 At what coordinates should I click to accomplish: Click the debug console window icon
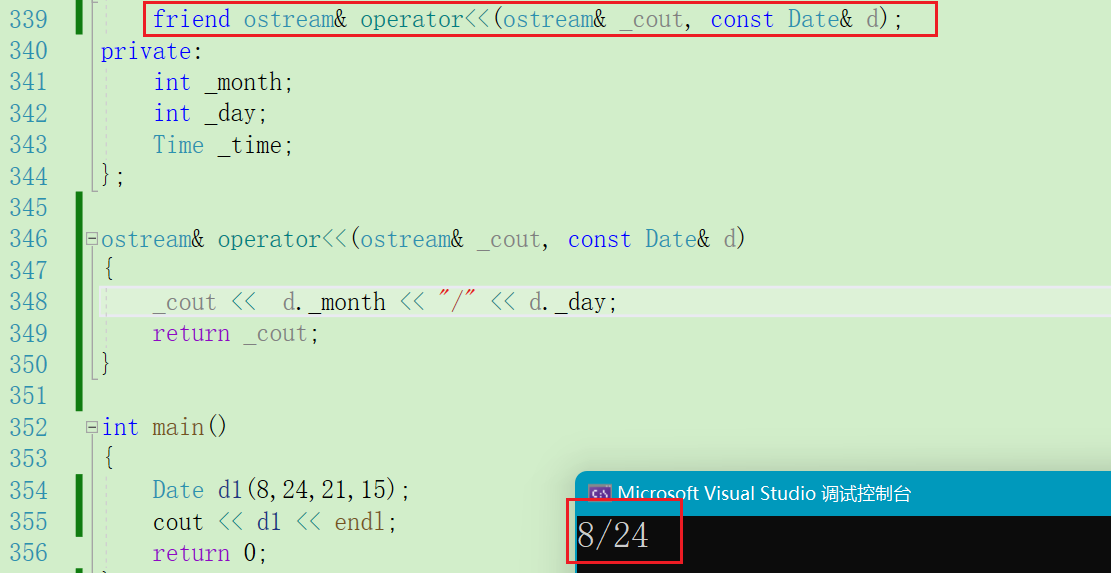coord(600,493)
